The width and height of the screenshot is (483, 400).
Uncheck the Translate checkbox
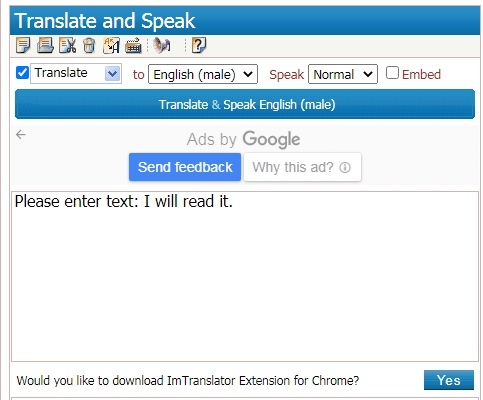coord(22,73)
